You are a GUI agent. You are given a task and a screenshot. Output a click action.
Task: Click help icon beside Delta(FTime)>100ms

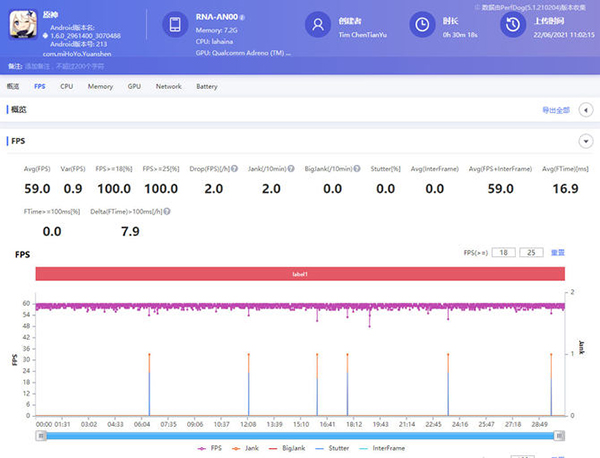click(x=168, y=212)
